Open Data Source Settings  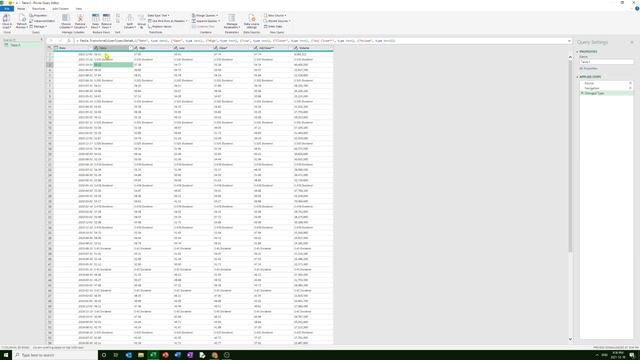(x=251, y=21)
